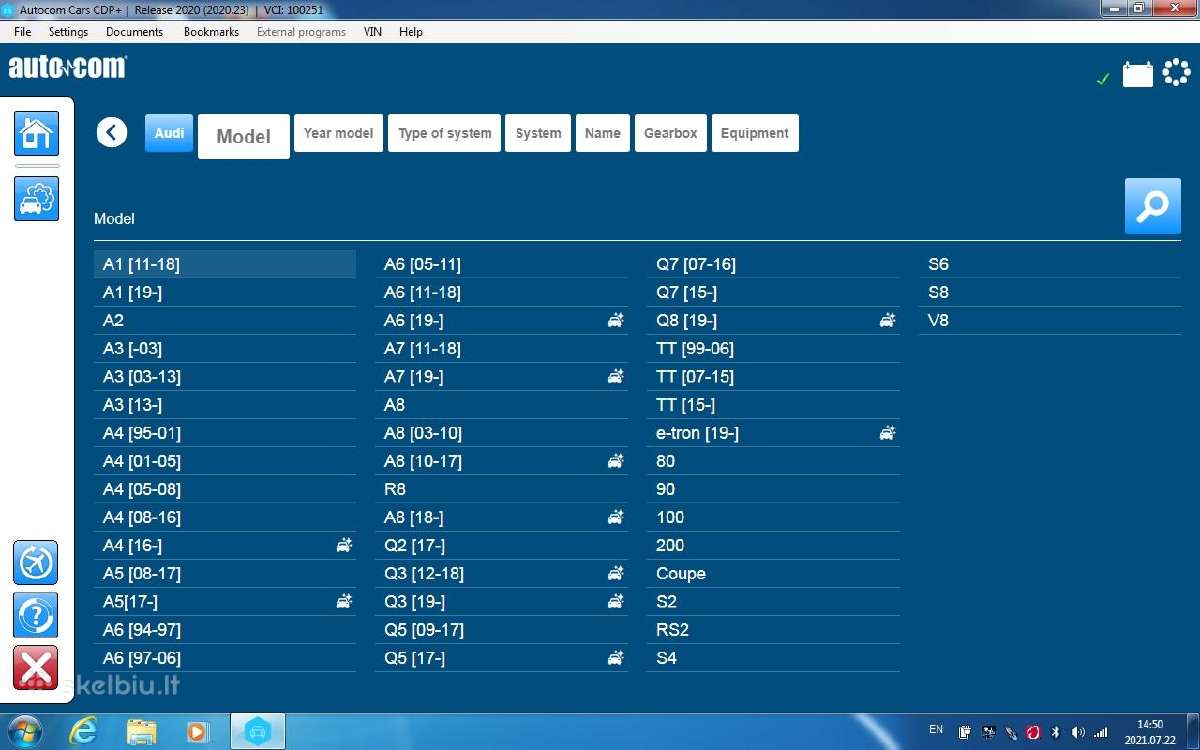
Task: Click the car icon beside A5[17-]
Action: pyautogui.click(x=344, y=601)
